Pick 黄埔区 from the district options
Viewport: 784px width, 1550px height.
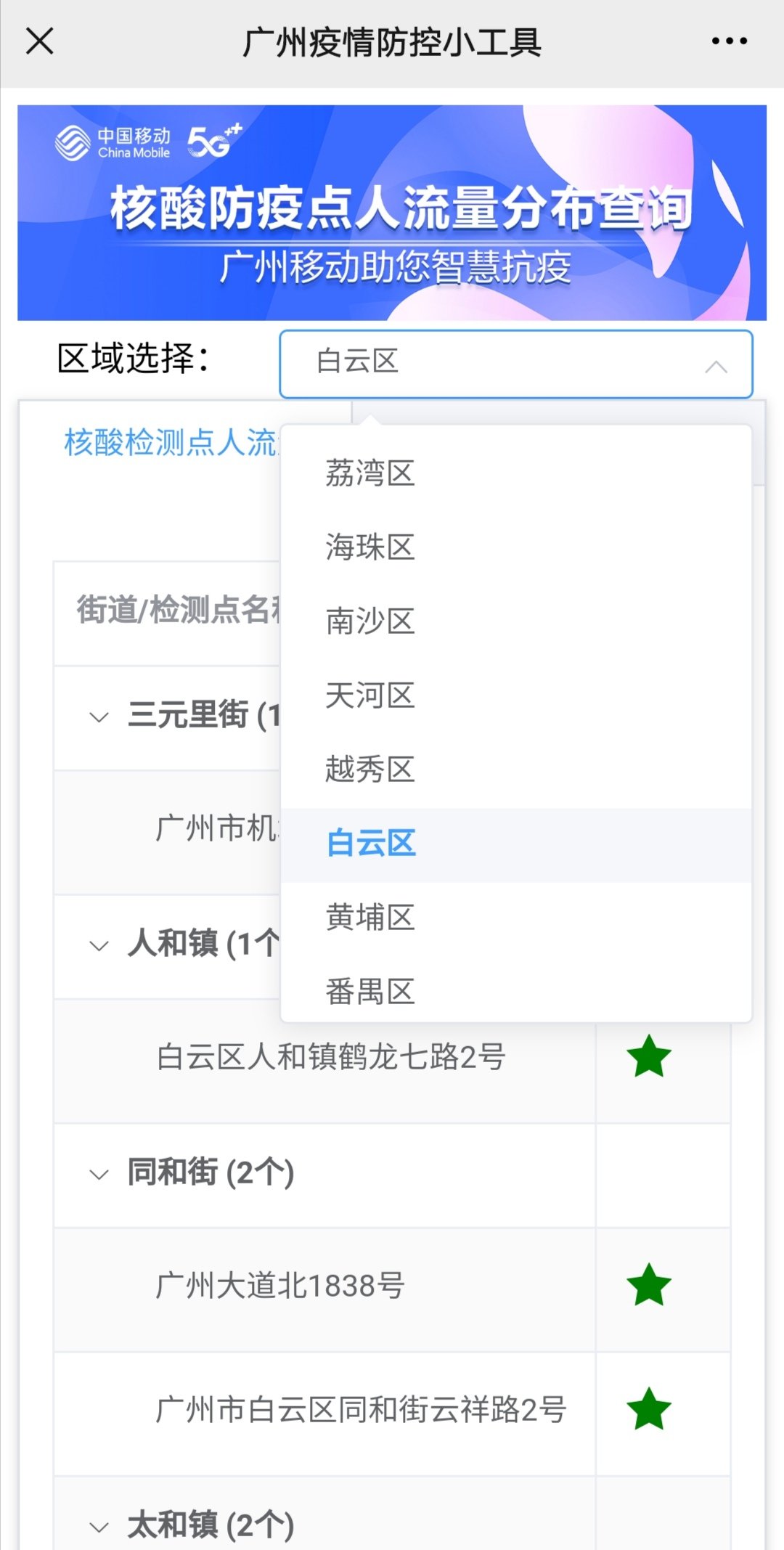370,918
